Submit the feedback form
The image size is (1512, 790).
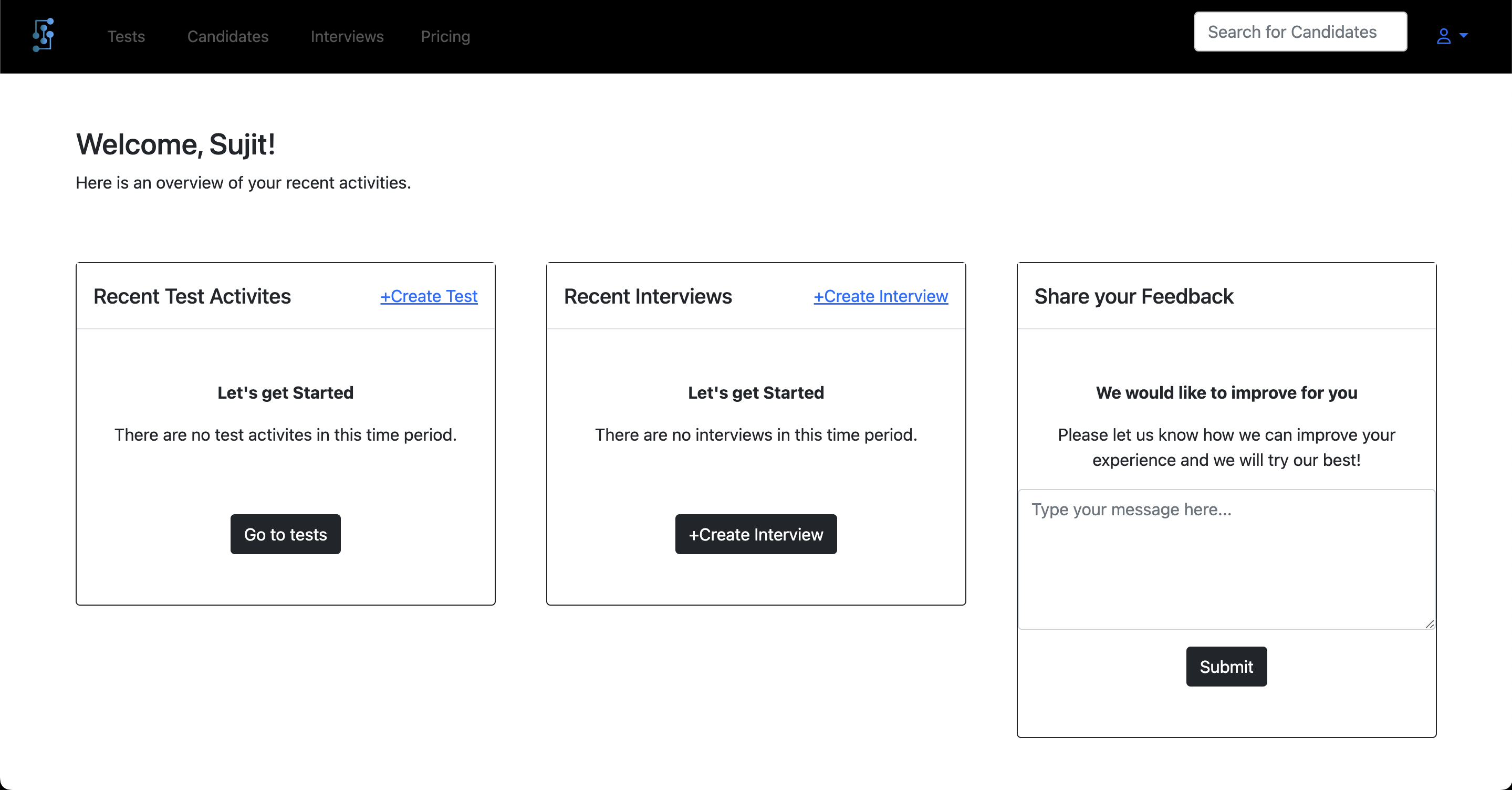[1226, 666]
